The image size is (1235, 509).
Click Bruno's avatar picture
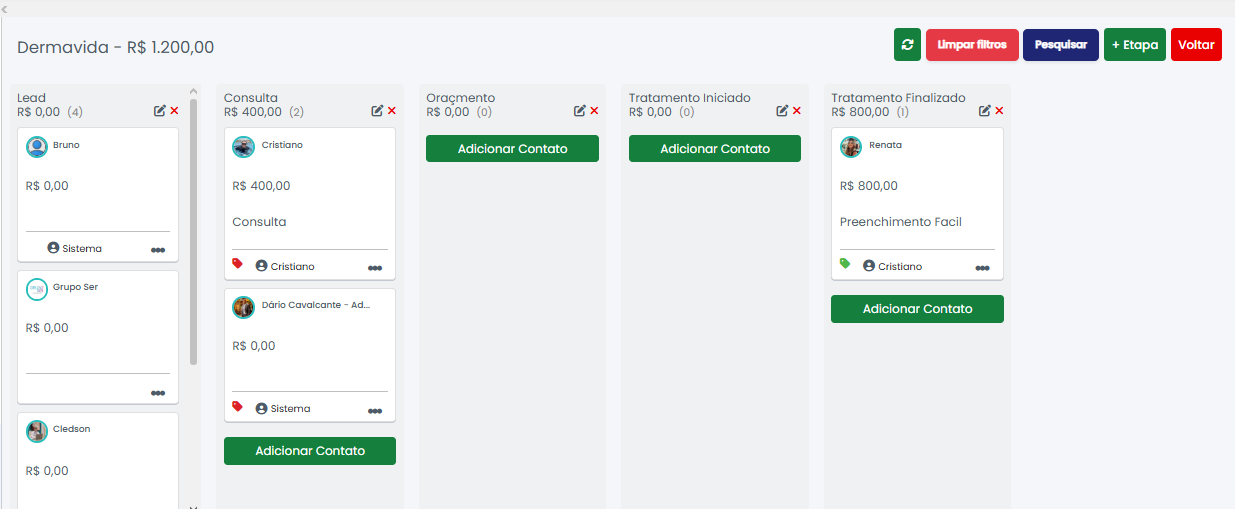(x=37, y=147)
